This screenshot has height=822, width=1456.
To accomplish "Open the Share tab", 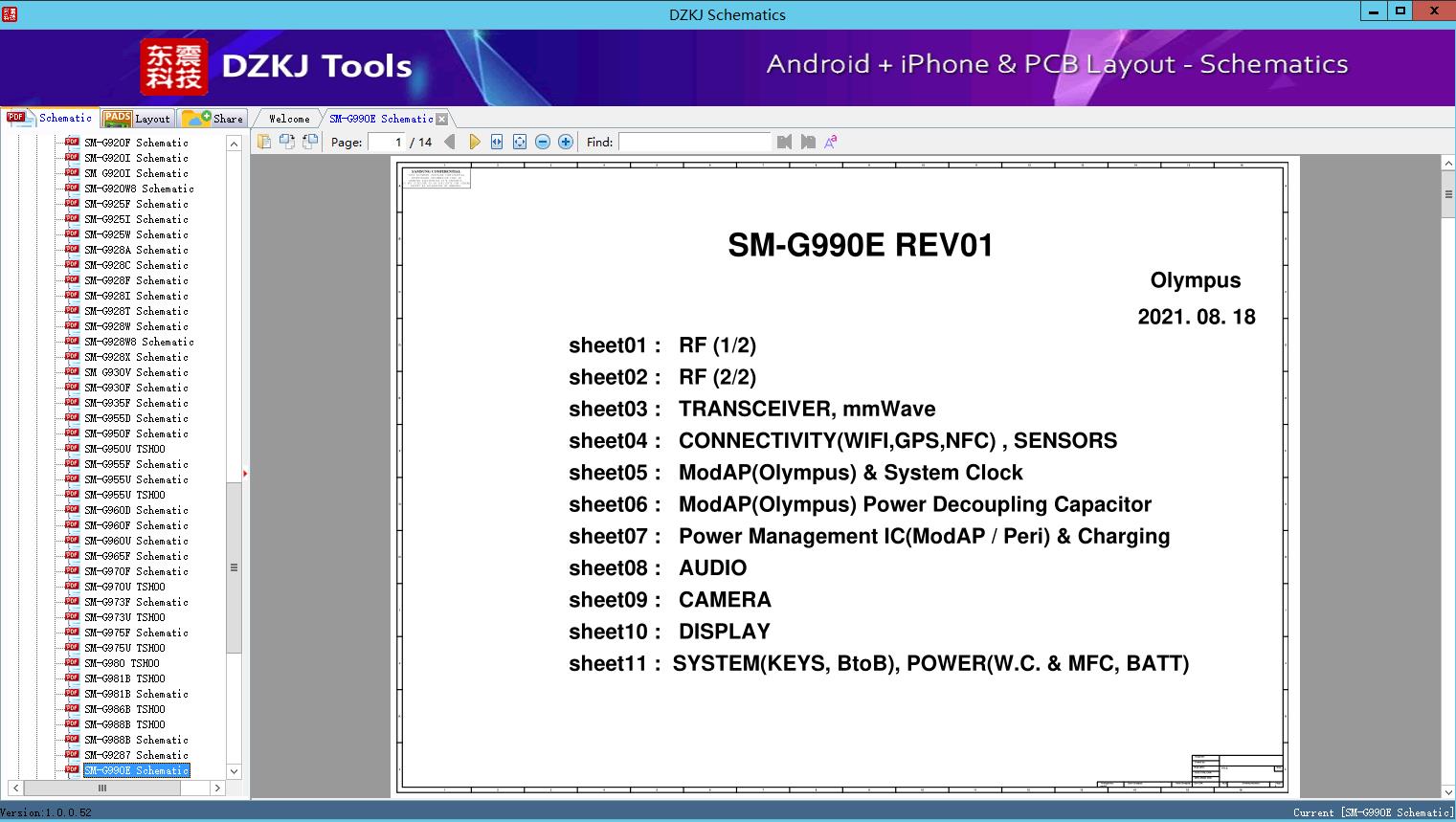I will point(213,119).
